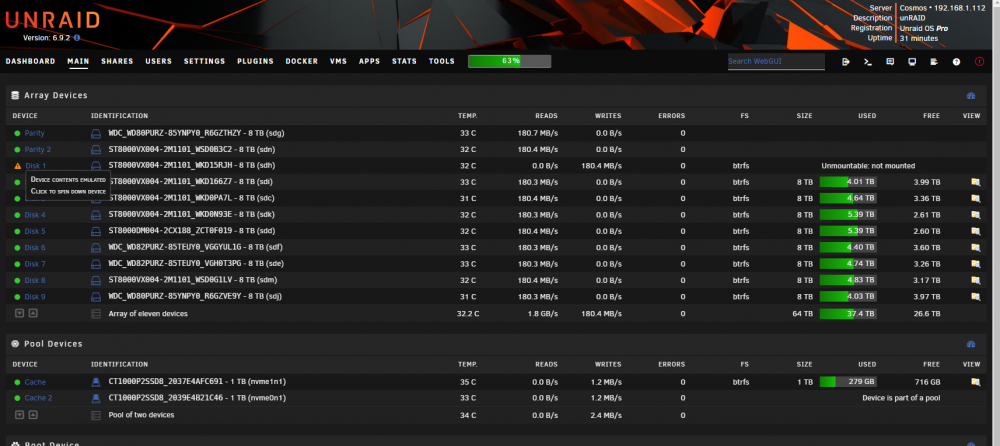Browse Disk 4 via its View folder icon
1000x446 pixels.
pos(975,215)
